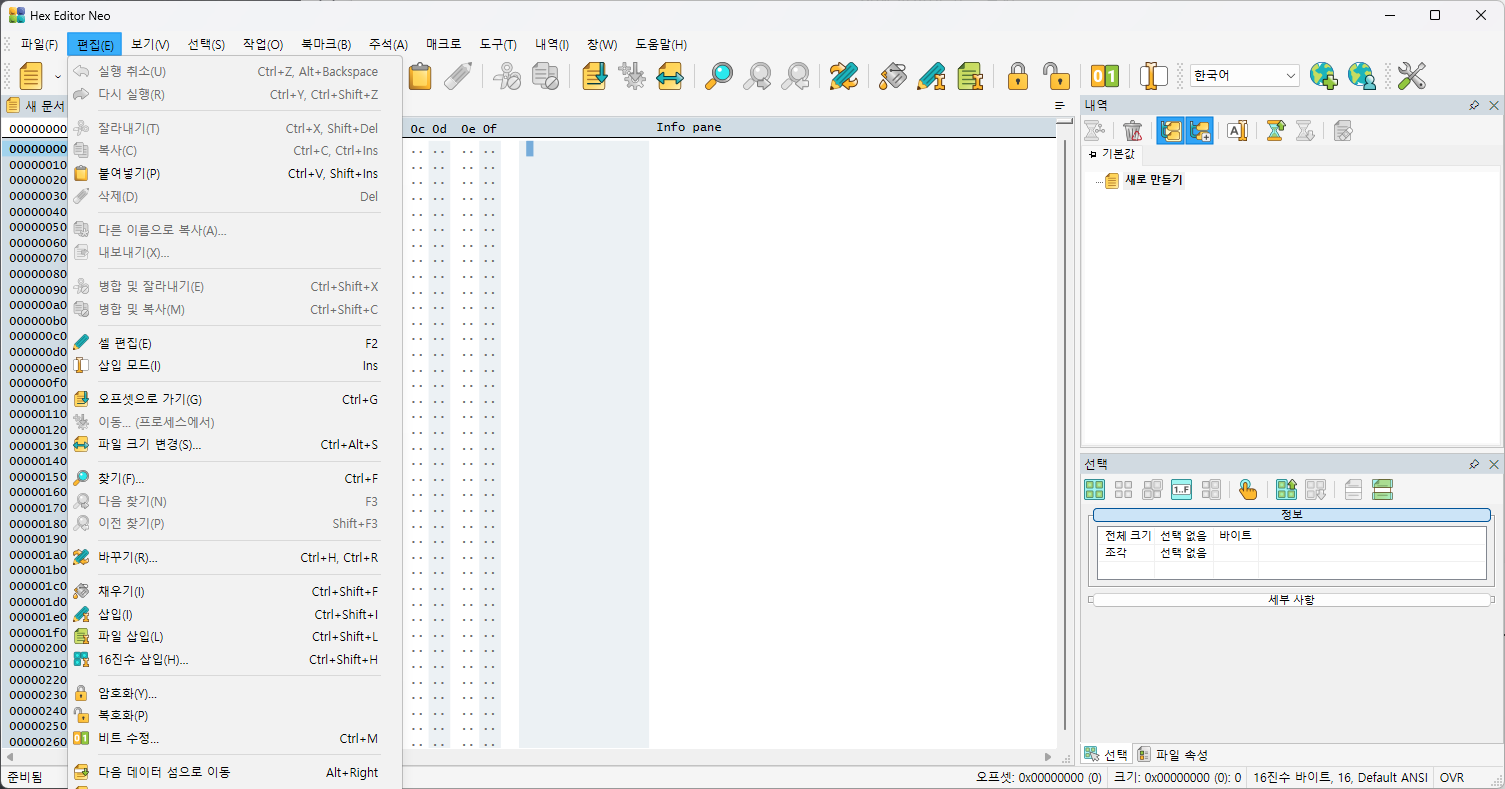Image resolution: width=1505 pixels, height=789 pixels.
Task: Close the 선택 panel
Action: [1494, 464]
